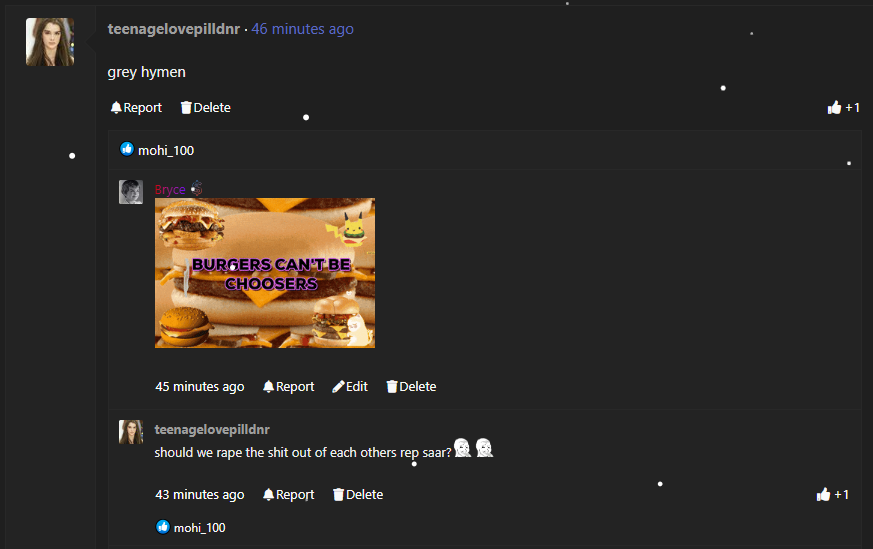Screen dimensions: 873x549
Task: Open mohi_100's profile from the top likes row
Action: click(166, 150)
